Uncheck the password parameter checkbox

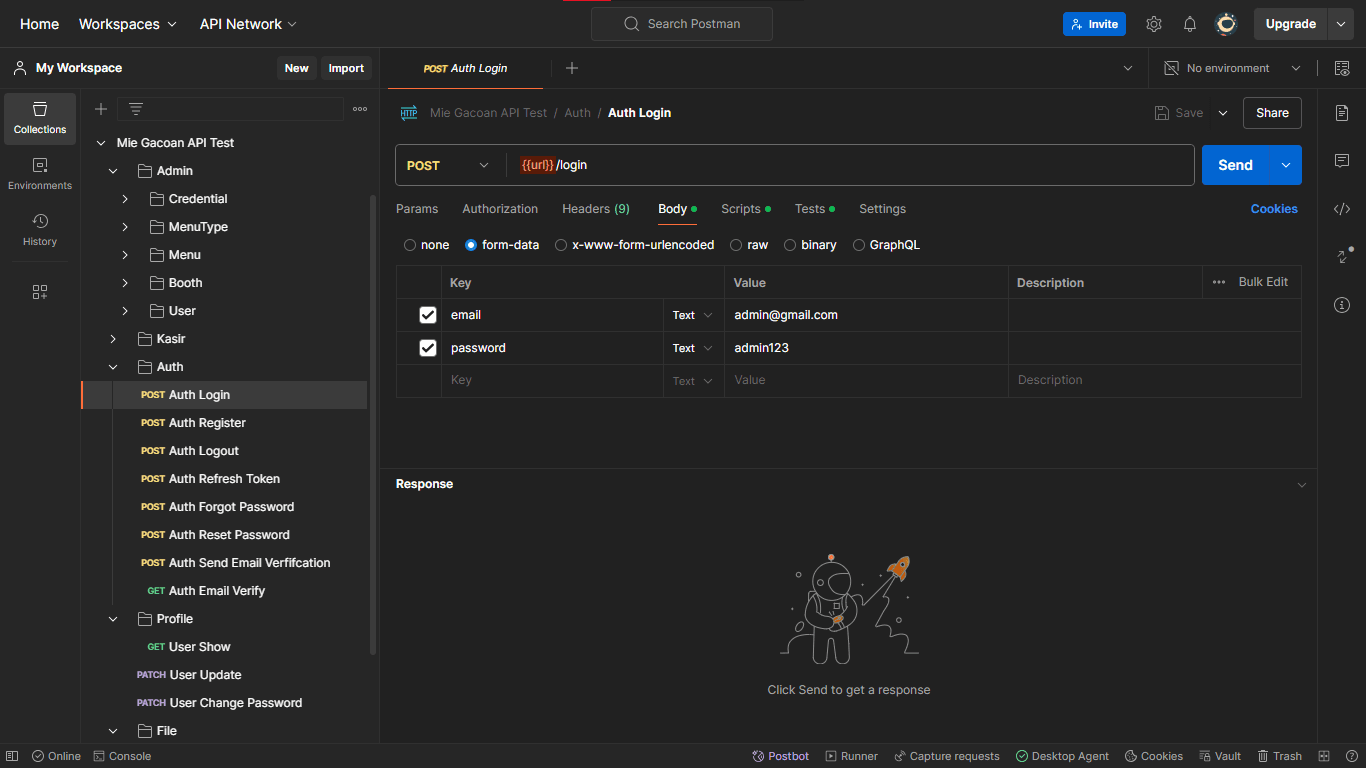coord(428,348)
